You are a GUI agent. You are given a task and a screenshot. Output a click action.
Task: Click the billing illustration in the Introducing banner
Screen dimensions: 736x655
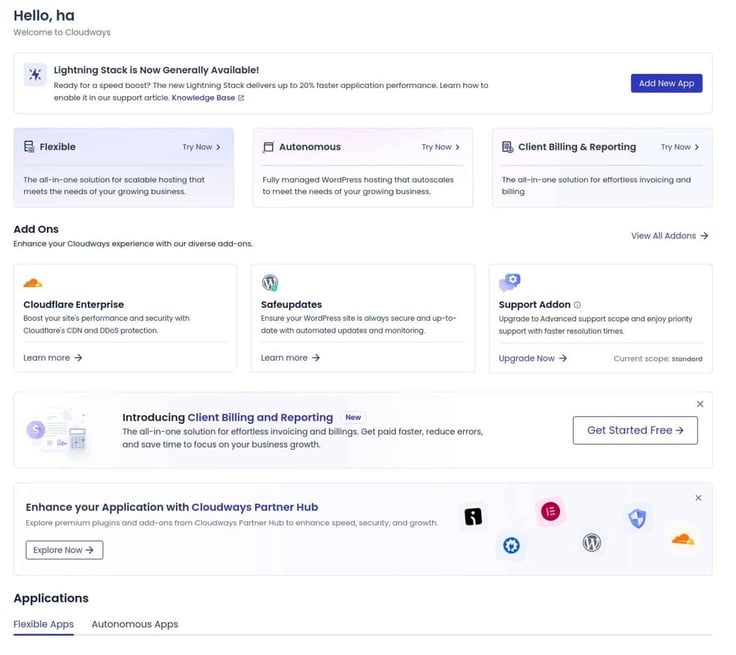pos(58,430)
